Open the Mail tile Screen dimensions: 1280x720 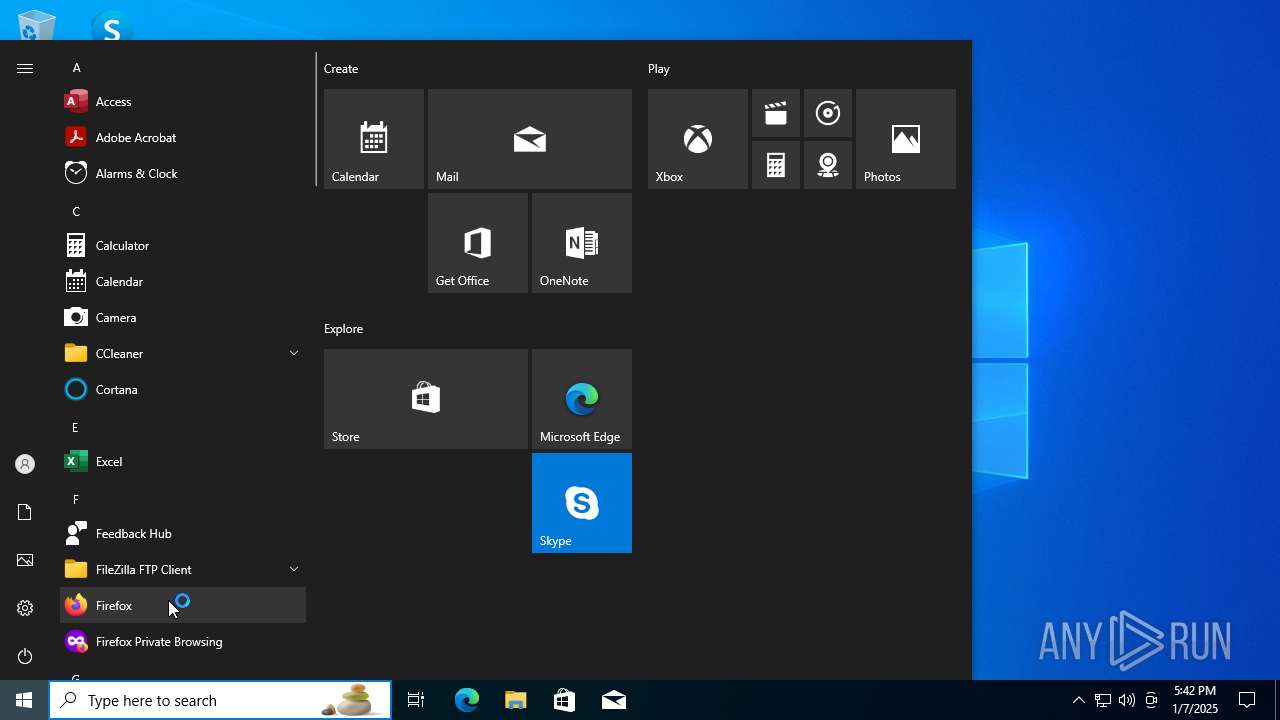530,139
